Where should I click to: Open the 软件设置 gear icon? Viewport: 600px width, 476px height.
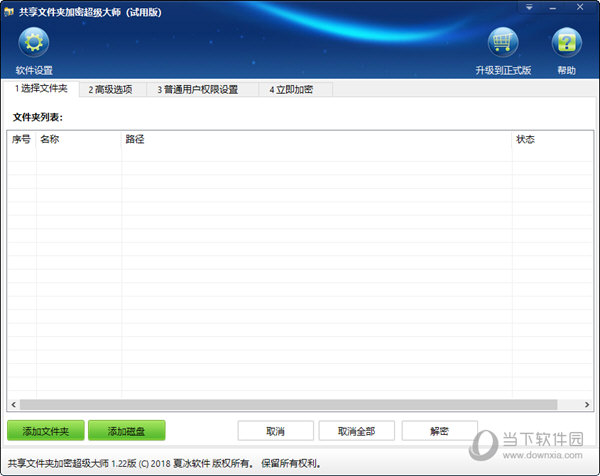tap(34, 42)
